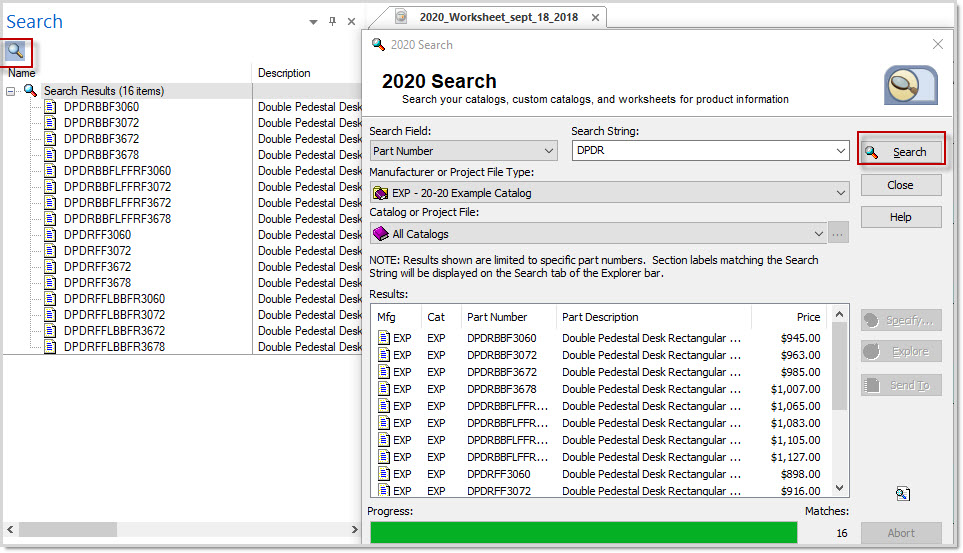Image resolution: width=963 pixels, height=553 pixels.
Task: Click the DPDRBBFLFFRF3678 document icon
Action: [x=50, y=219]
